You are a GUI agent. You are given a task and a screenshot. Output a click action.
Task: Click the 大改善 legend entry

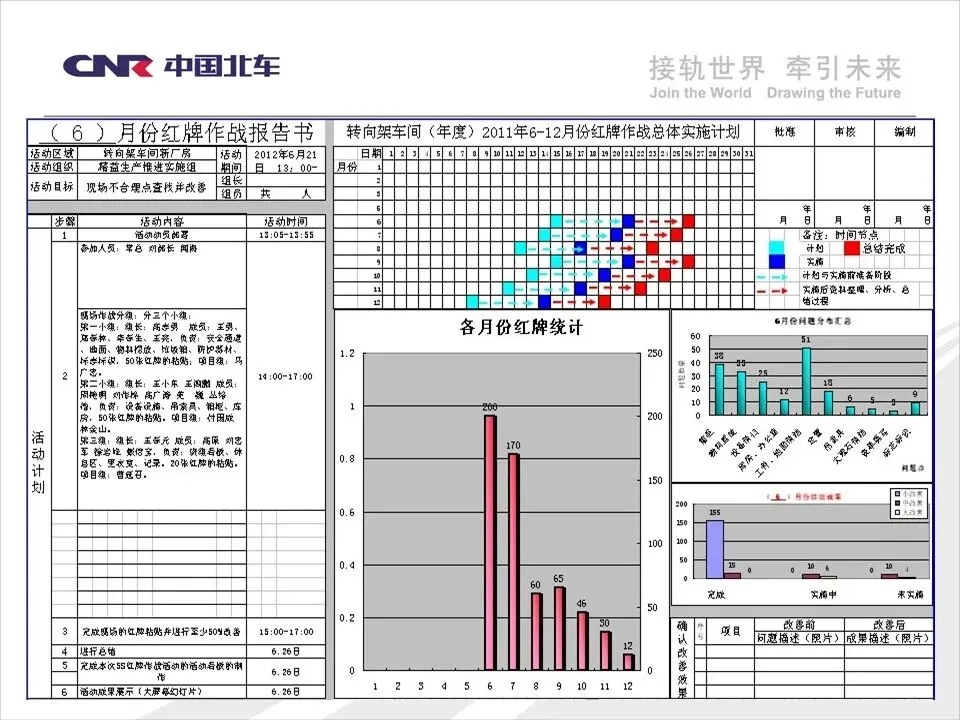[x=909, y=512]
